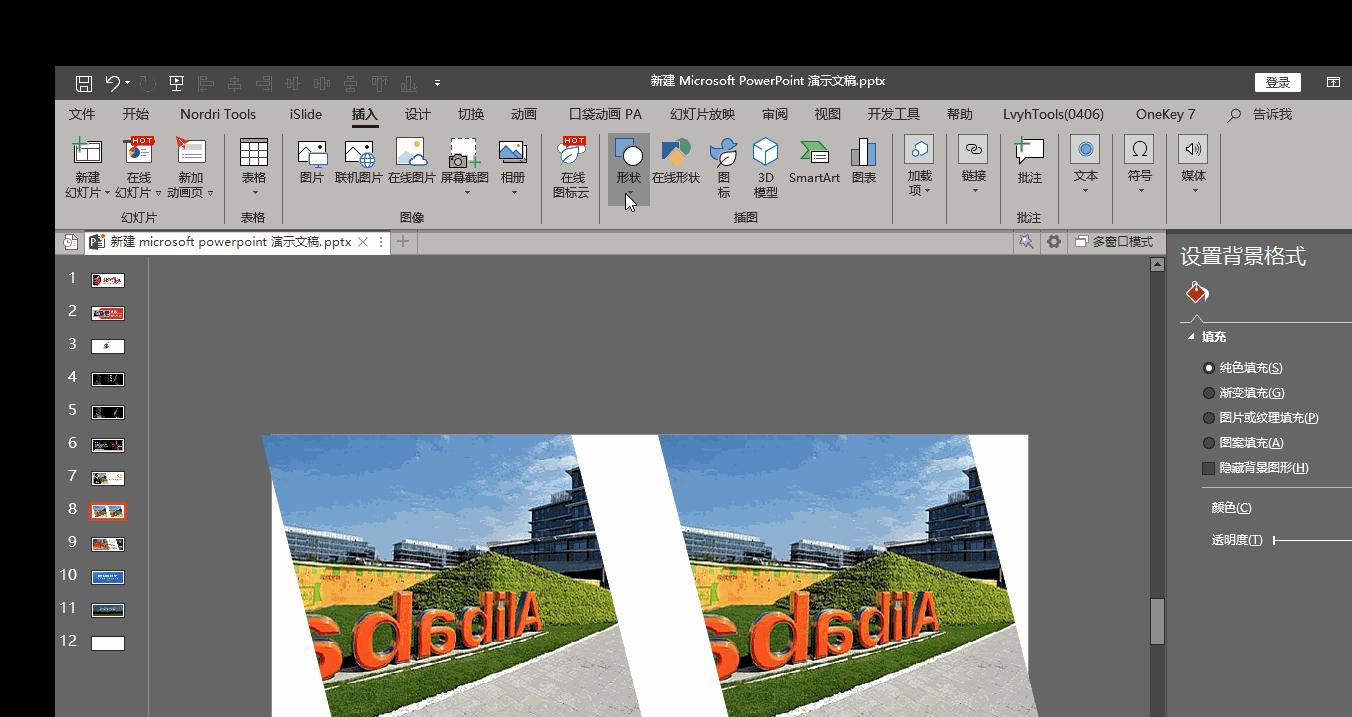The height and width of the screenshot is (717, 1352).
Task: Click the Online Shapes (在线形状) icon
Action: tap(676, 152)
